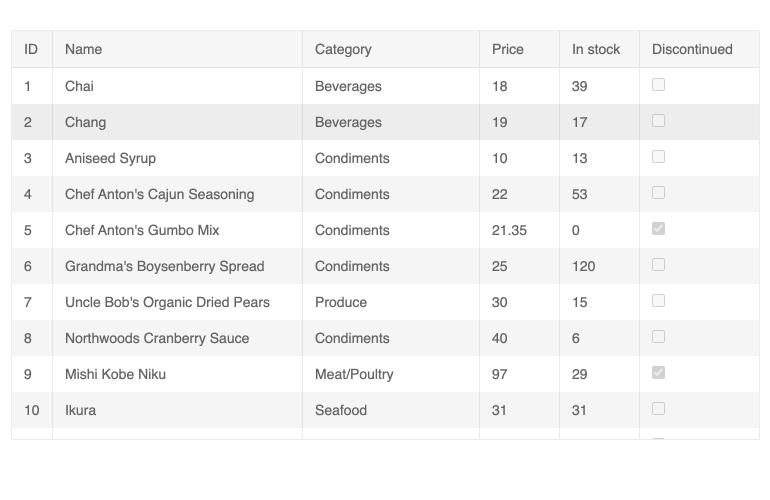Screen dimensions: 770x500
Task: Uncheck Discontinued for Chef Anton's Gumbo Mix
Action: (658, 229)
